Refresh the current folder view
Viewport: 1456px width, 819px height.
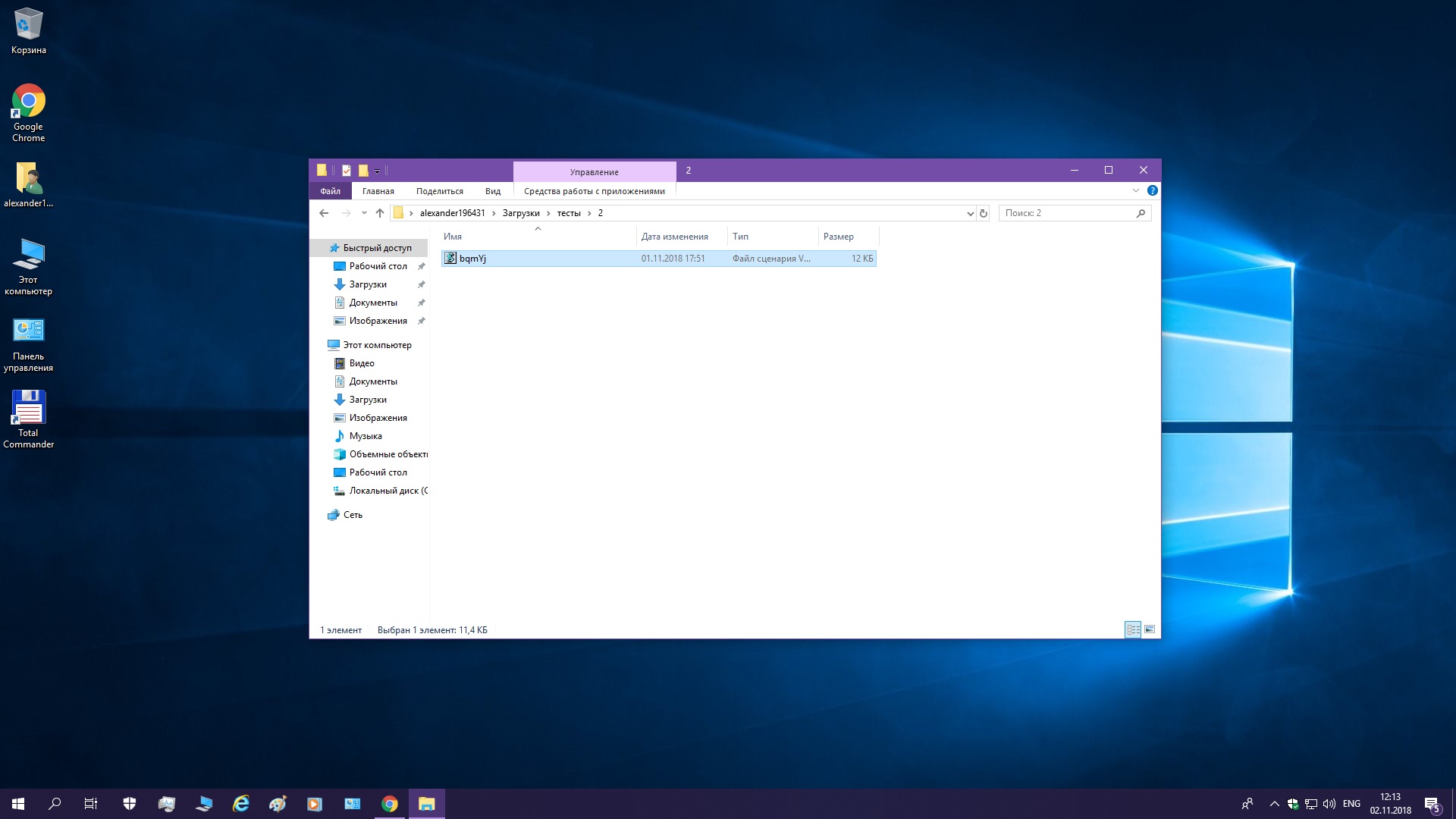(984, 213)
